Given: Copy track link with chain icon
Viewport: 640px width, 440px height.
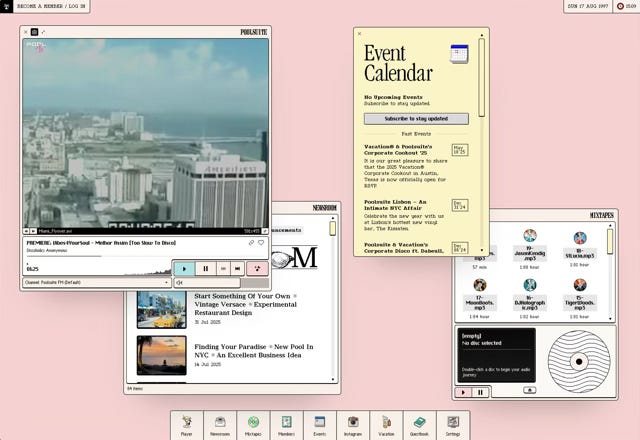Looking at the screenshot, I should click(251, 242).
